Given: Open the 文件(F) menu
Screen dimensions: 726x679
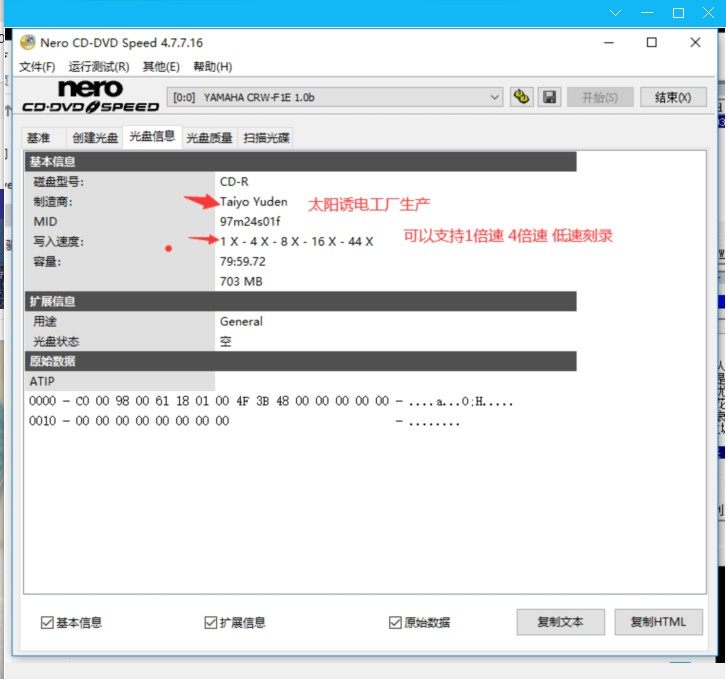Looking at the screenshot, I should click(37, 67).
